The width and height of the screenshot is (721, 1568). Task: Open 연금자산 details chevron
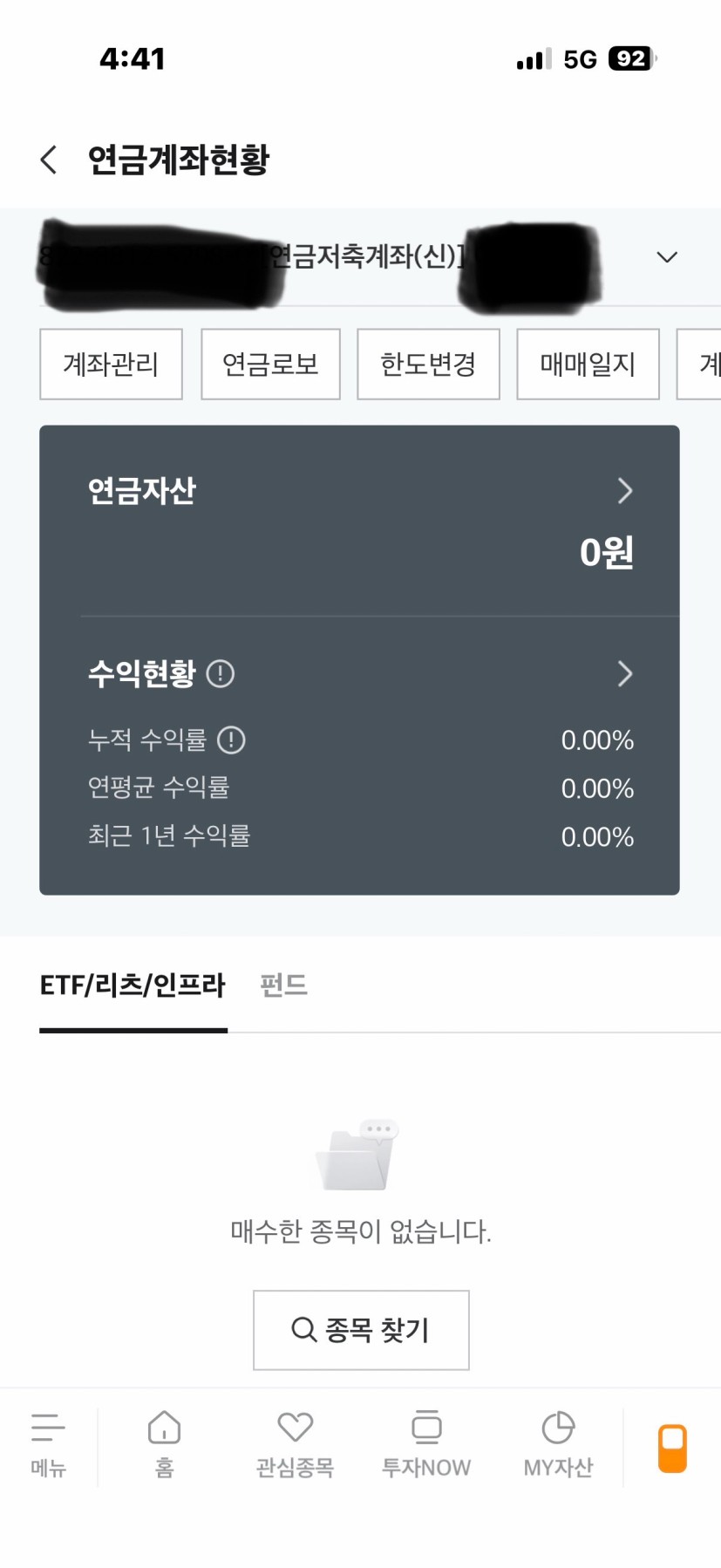pyautogui.click(x=624, y=491)
